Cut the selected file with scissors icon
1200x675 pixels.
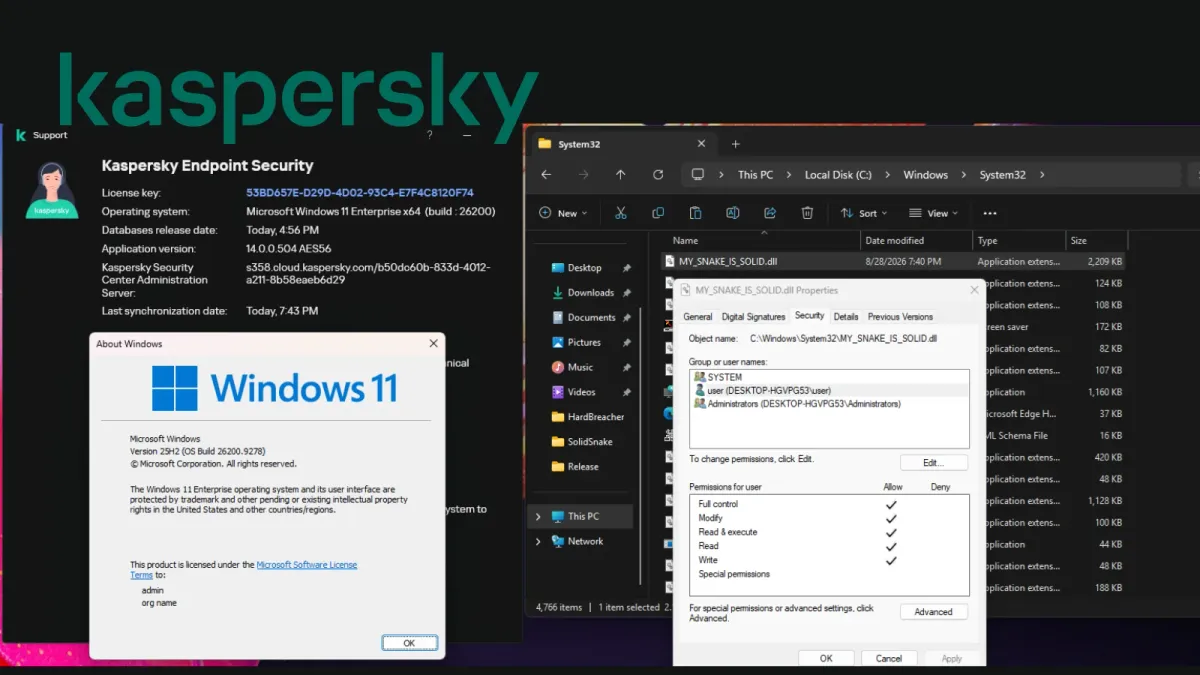click(620, 213)
